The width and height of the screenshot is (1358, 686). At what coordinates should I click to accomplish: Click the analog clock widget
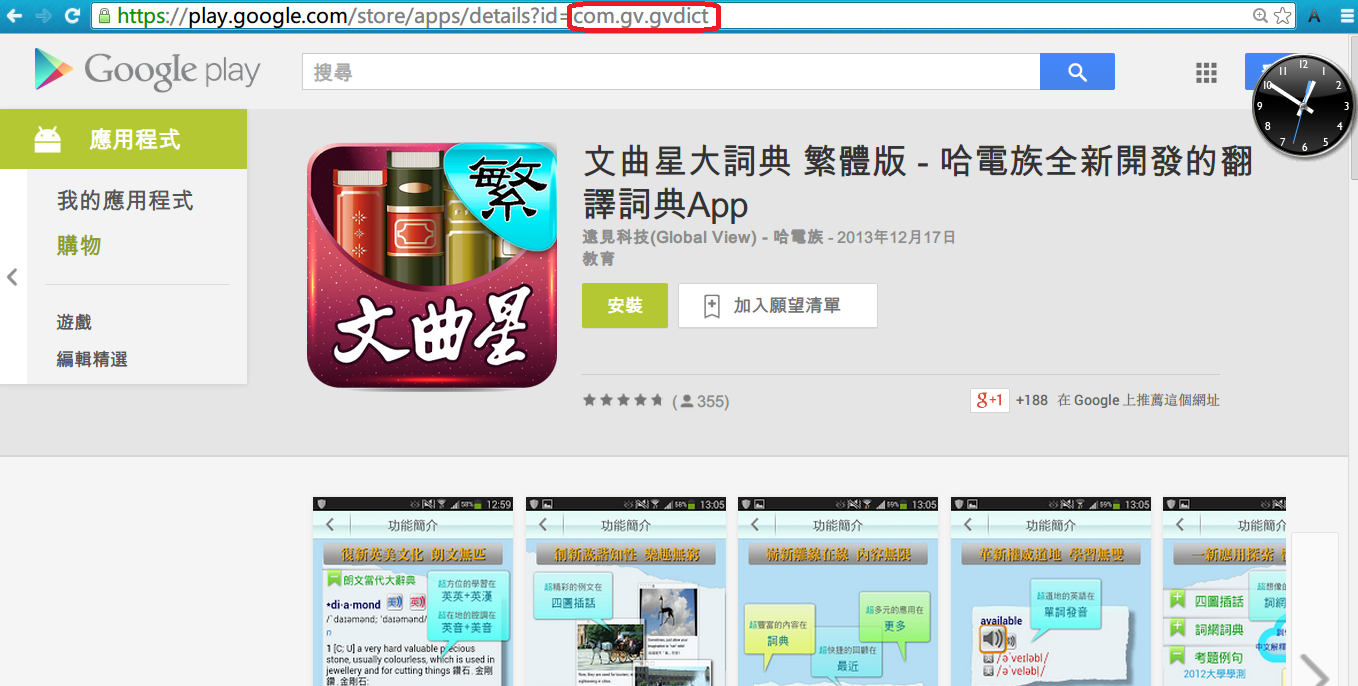pos(1304,105)
